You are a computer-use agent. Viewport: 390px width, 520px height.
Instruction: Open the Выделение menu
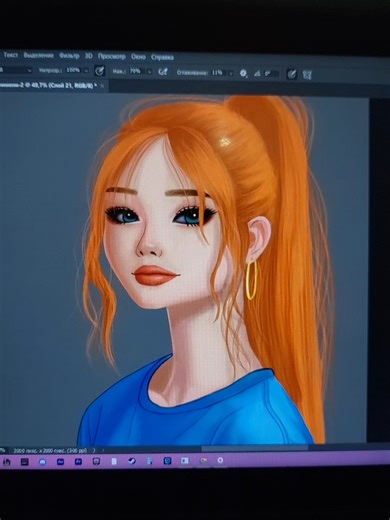(x=39, y=55)
